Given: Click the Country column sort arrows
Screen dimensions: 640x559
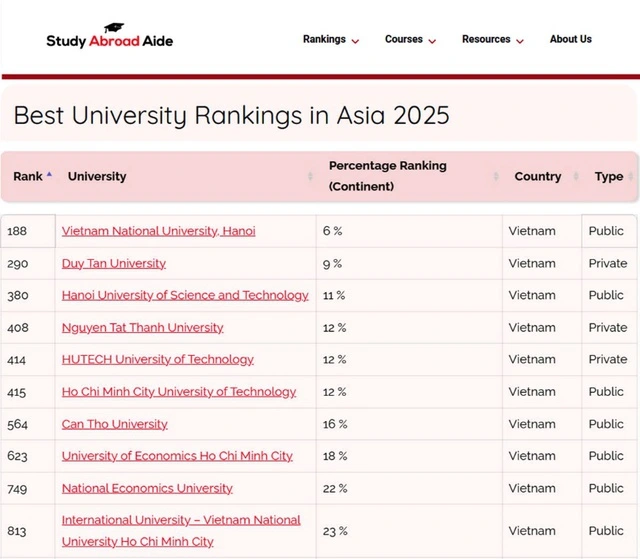Looking at the screenshot, I should point(576,176).
